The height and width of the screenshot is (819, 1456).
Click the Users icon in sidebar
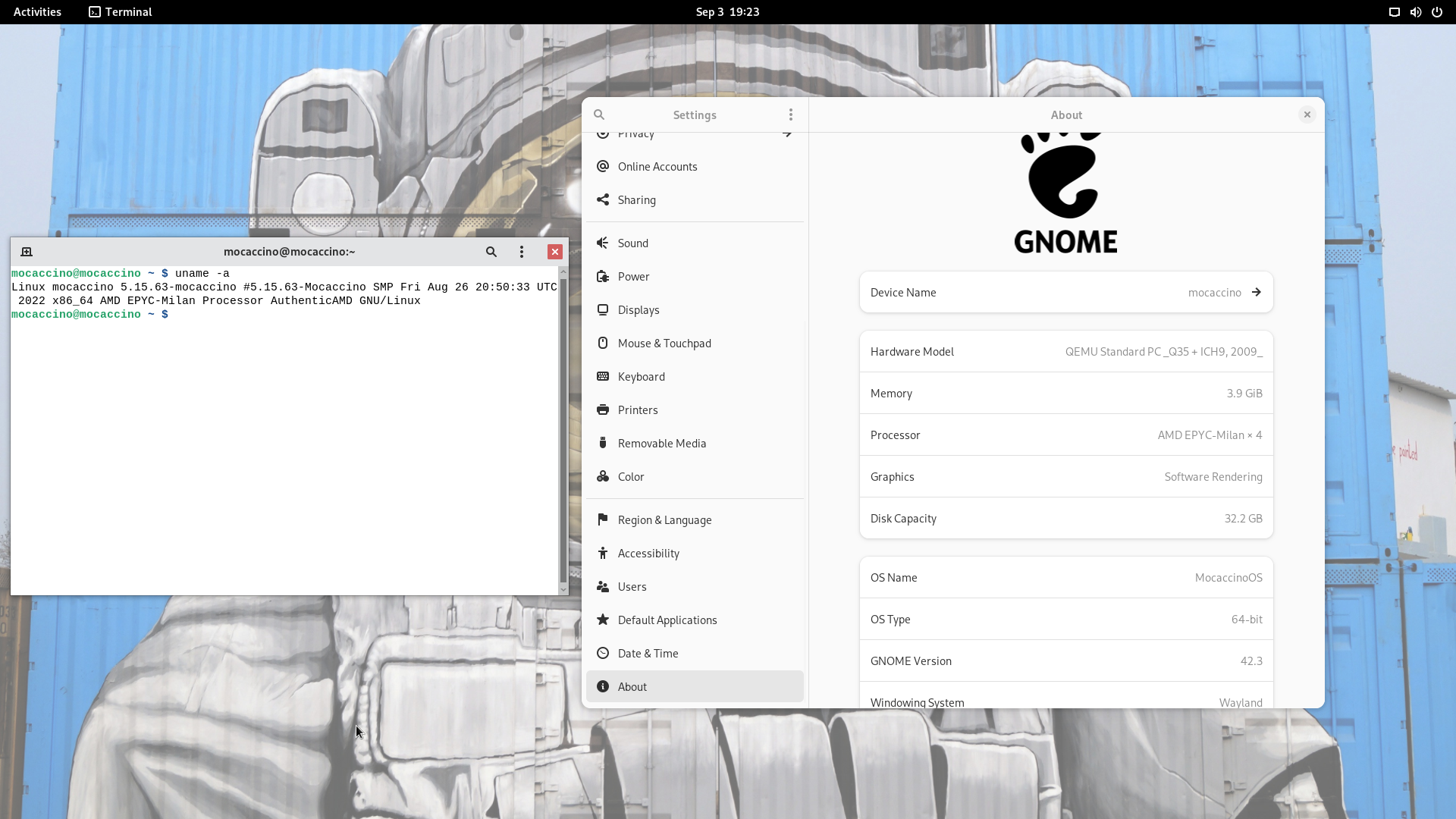603,586
